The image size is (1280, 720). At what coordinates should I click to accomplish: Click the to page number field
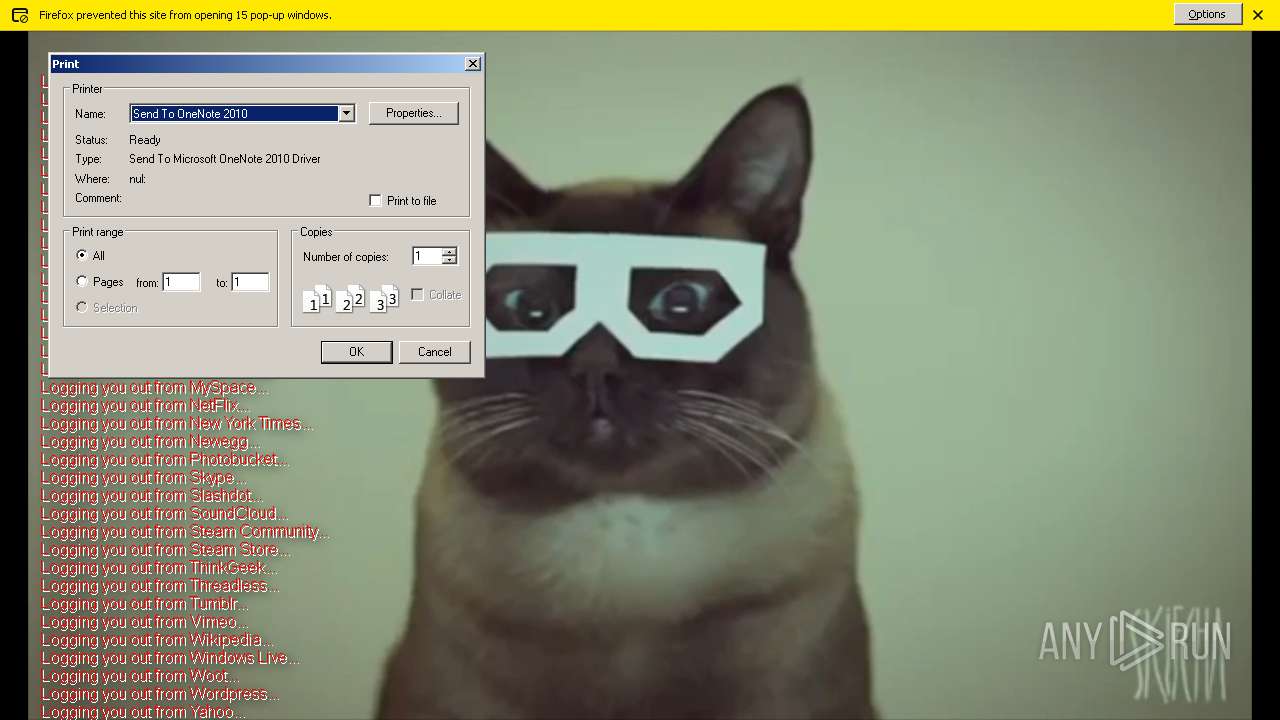point(250,283)
